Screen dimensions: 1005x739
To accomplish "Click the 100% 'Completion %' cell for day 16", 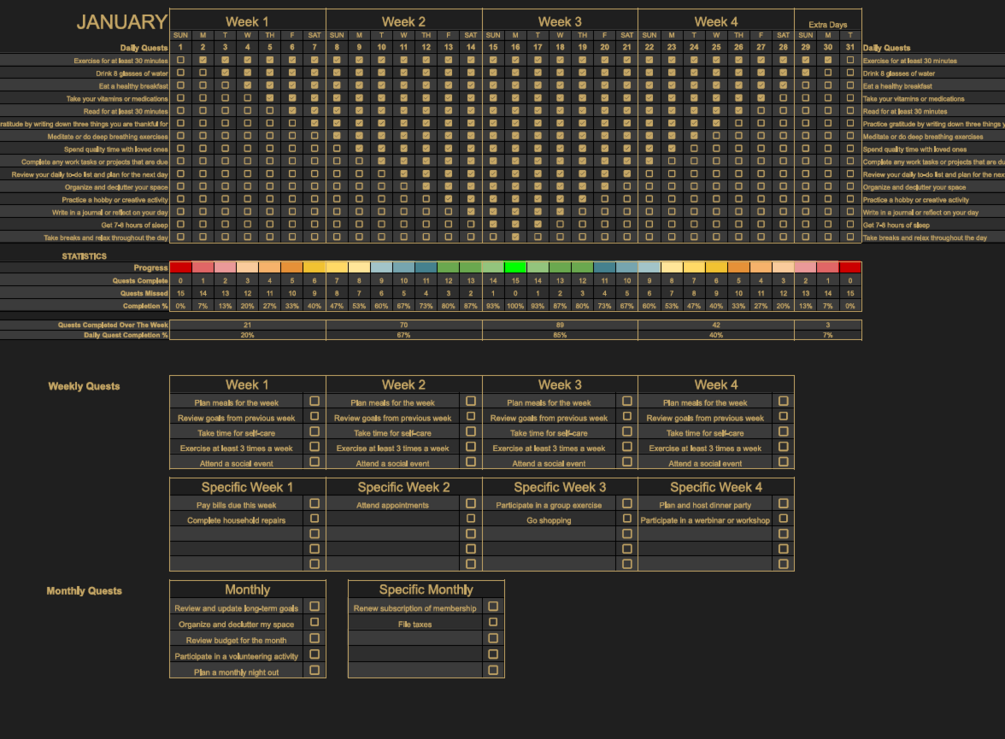I will pos(515,306).
